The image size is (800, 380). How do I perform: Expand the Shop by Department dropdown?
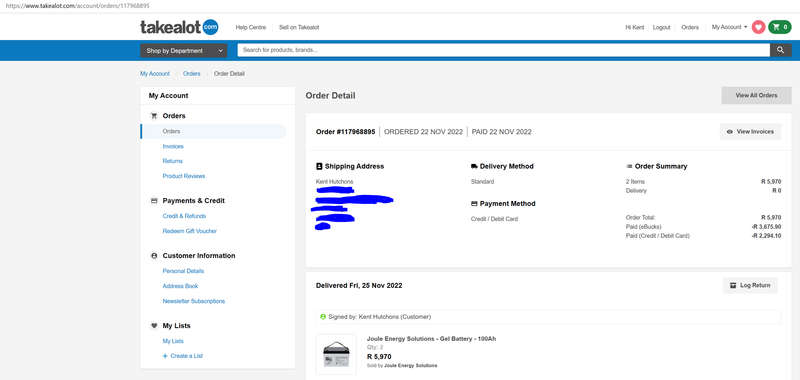point(184,50)
